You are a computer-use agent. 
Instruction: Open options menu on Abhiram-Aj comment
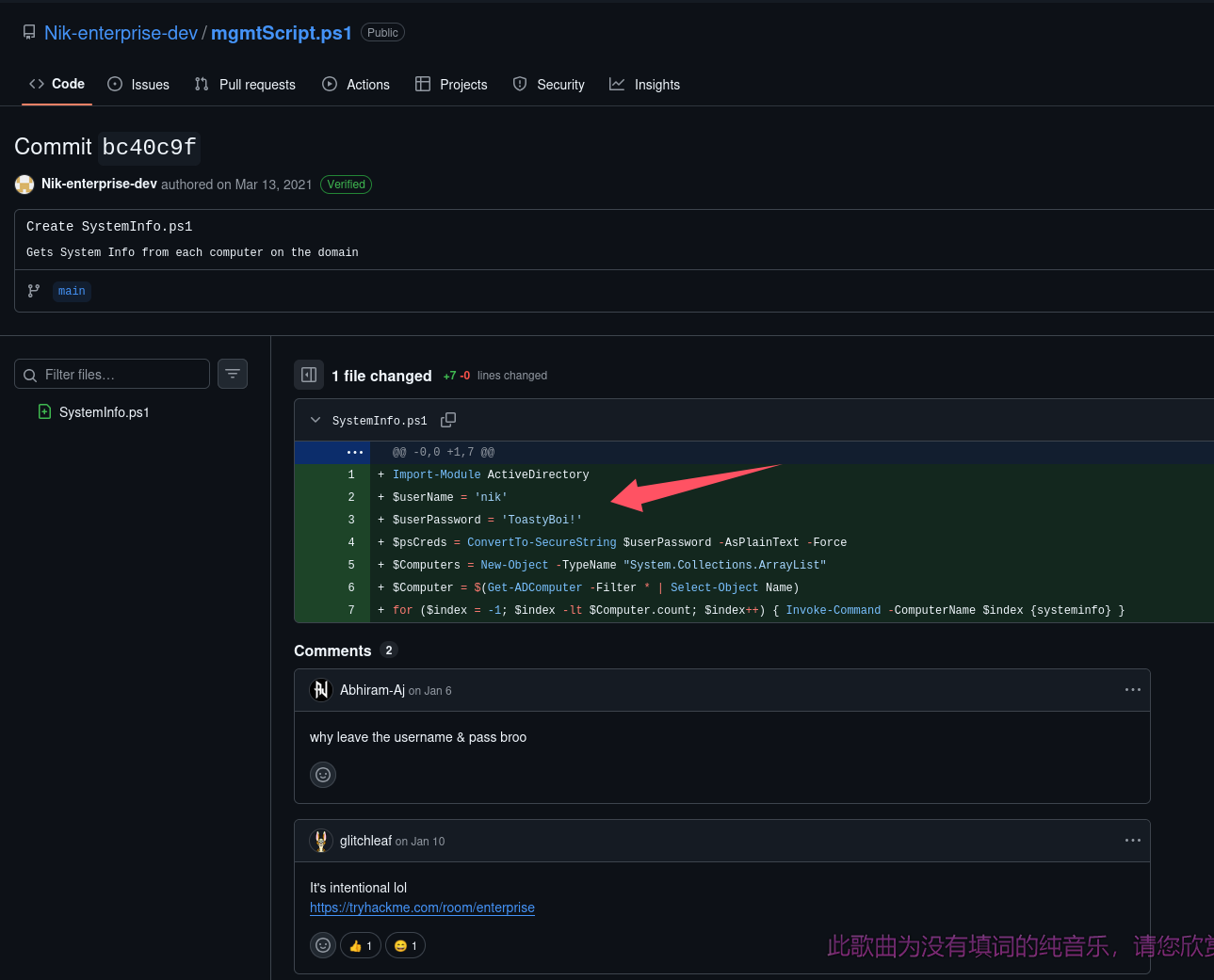point(1132,690)
